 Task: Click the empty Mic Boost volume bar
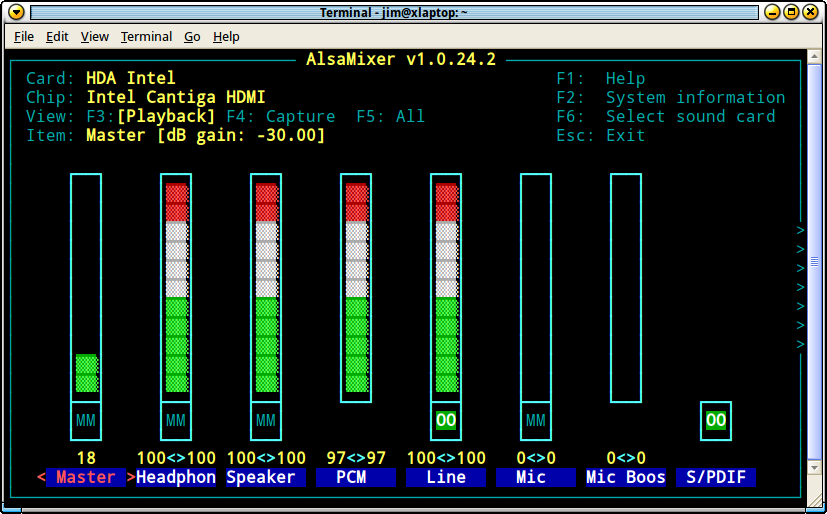[626, 288]
